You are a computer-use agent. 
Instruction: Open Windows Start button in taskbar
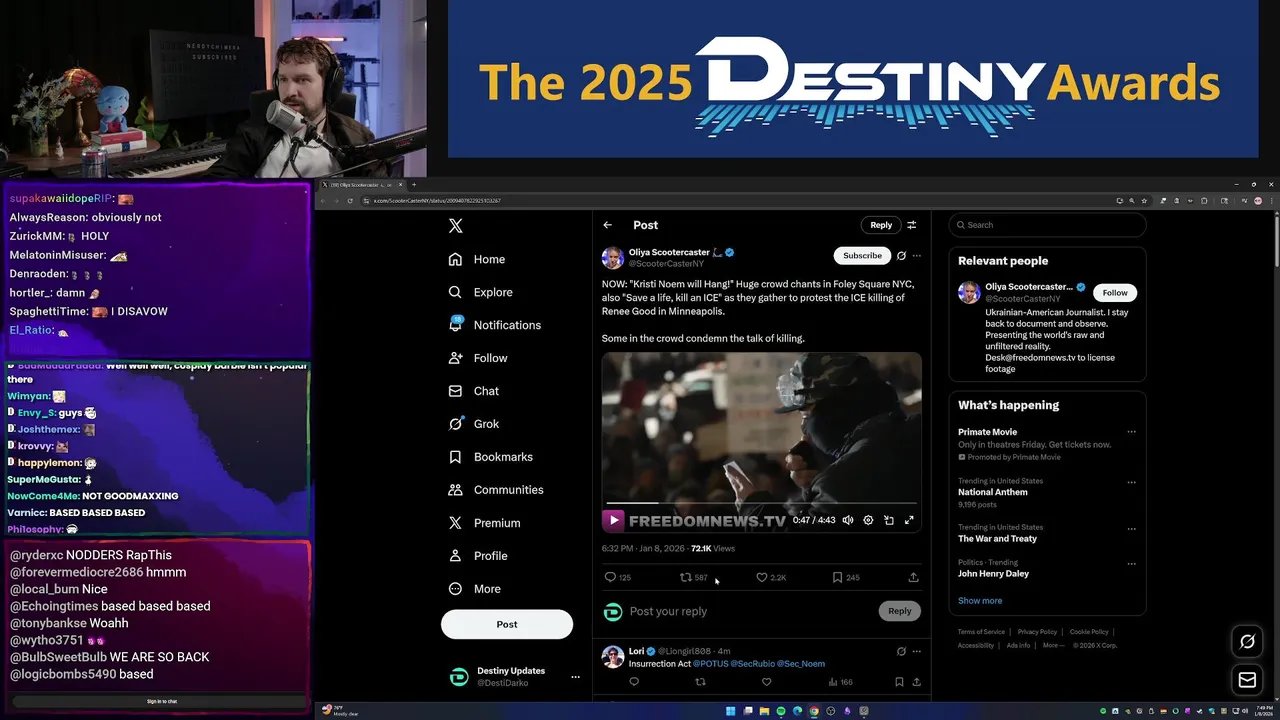[731, 711]
